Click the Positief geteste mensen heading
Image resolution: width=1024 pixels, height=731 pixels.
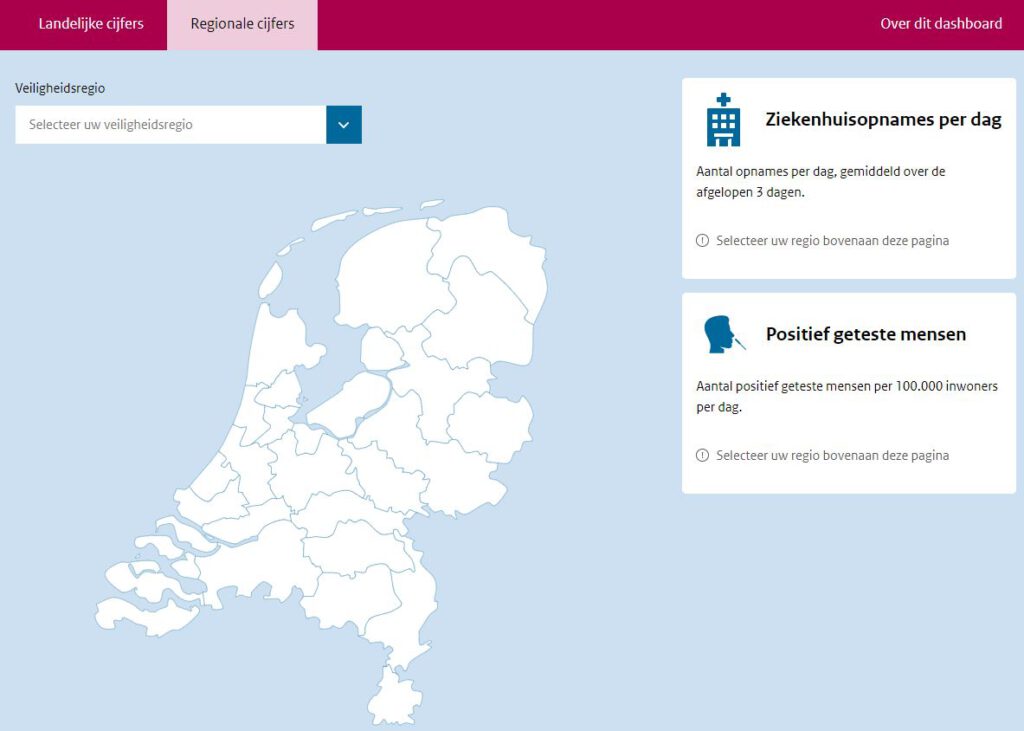865,334
